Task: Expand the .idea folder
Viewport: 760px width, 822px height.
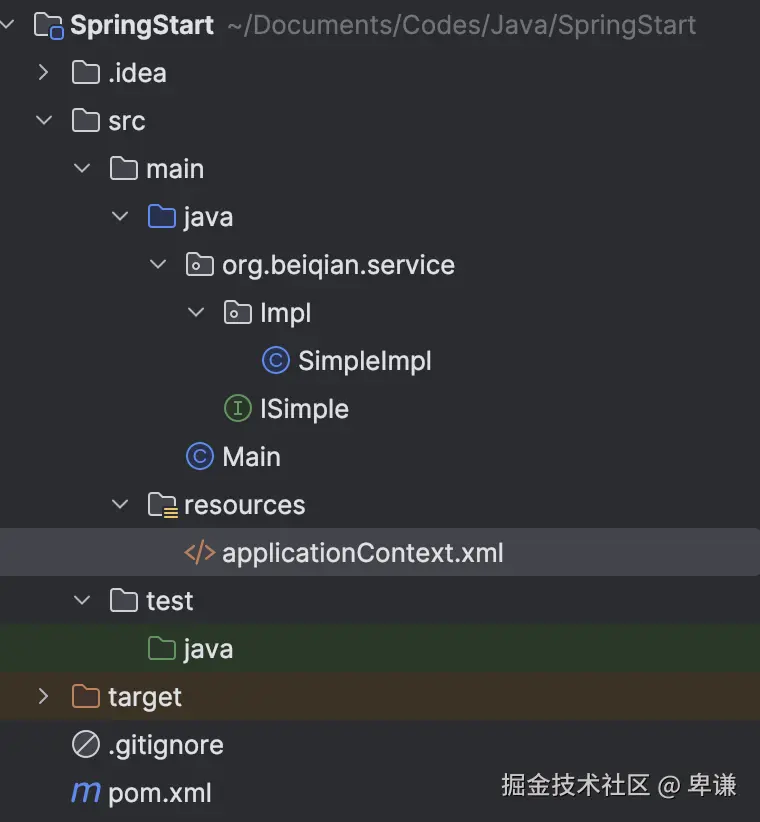Action: coord(43,73)
